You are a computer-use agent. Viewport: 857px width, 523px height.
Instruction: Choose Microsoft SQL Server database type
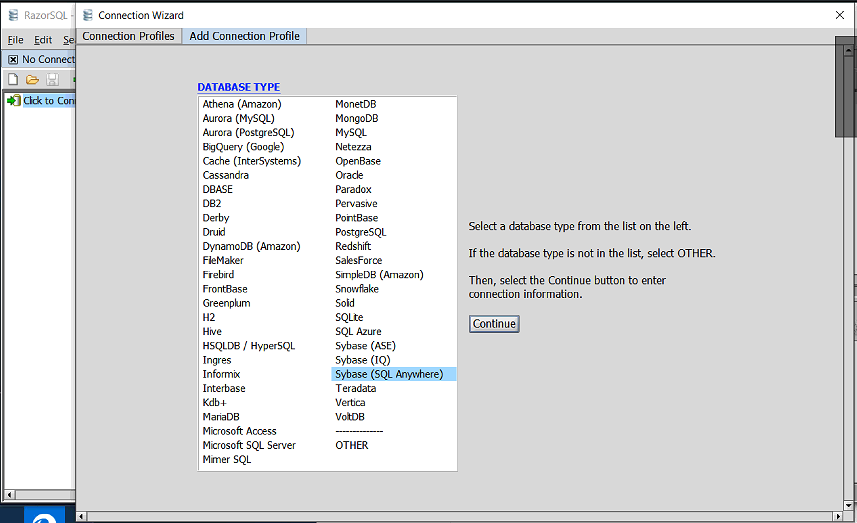pyautogui.click(x=249, y=445)
